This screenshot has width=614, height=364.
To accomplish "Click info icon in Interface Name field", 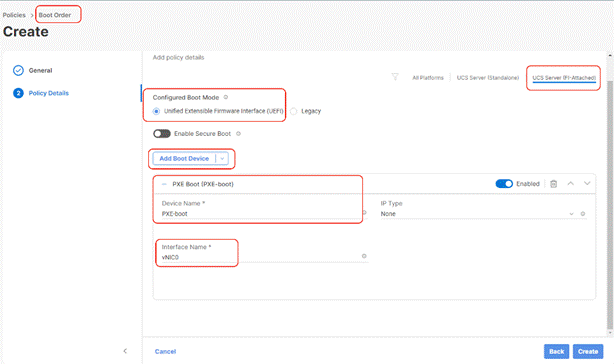I will (364, 256).
